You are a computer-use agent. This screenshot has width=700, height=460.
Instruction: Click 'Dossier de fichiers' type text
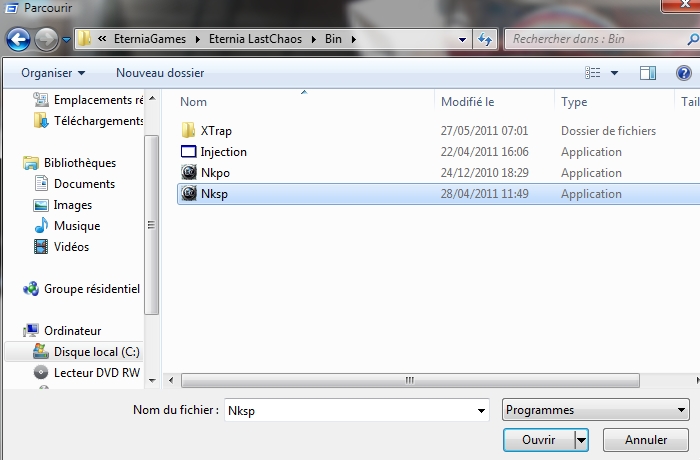[x=608, y=131]
